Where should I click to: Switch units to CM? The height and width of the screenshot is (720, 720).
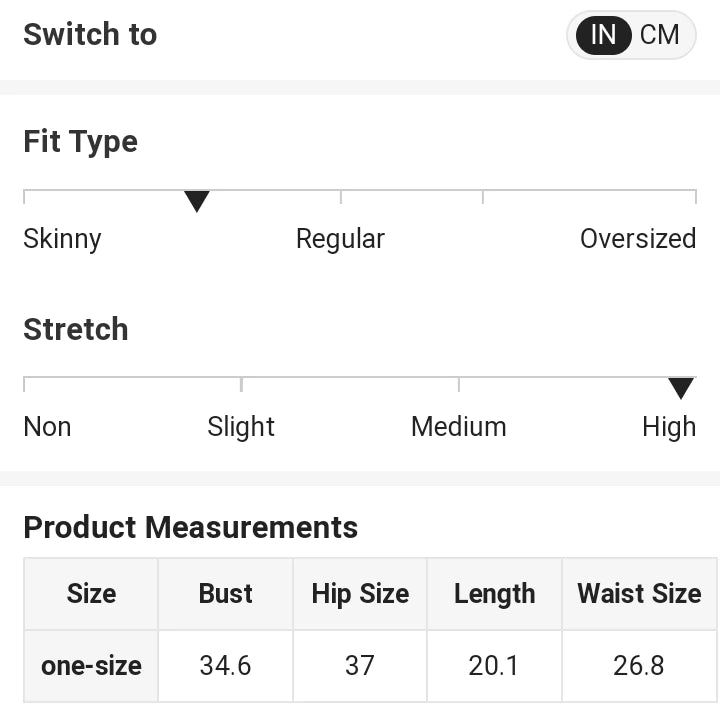click(660, 35)
